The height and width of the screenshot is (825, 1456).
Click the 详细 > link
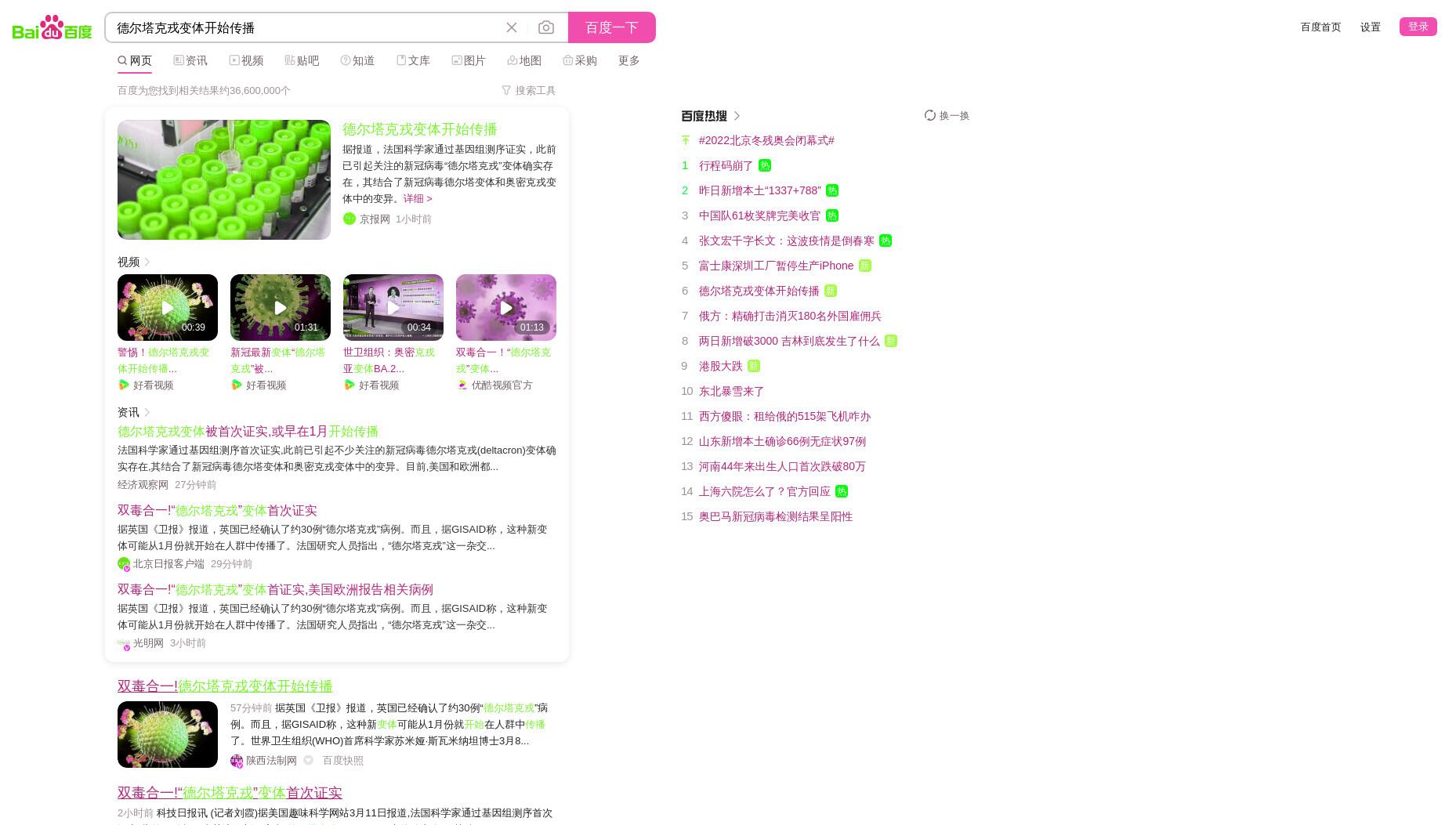(x=418, y=198)
